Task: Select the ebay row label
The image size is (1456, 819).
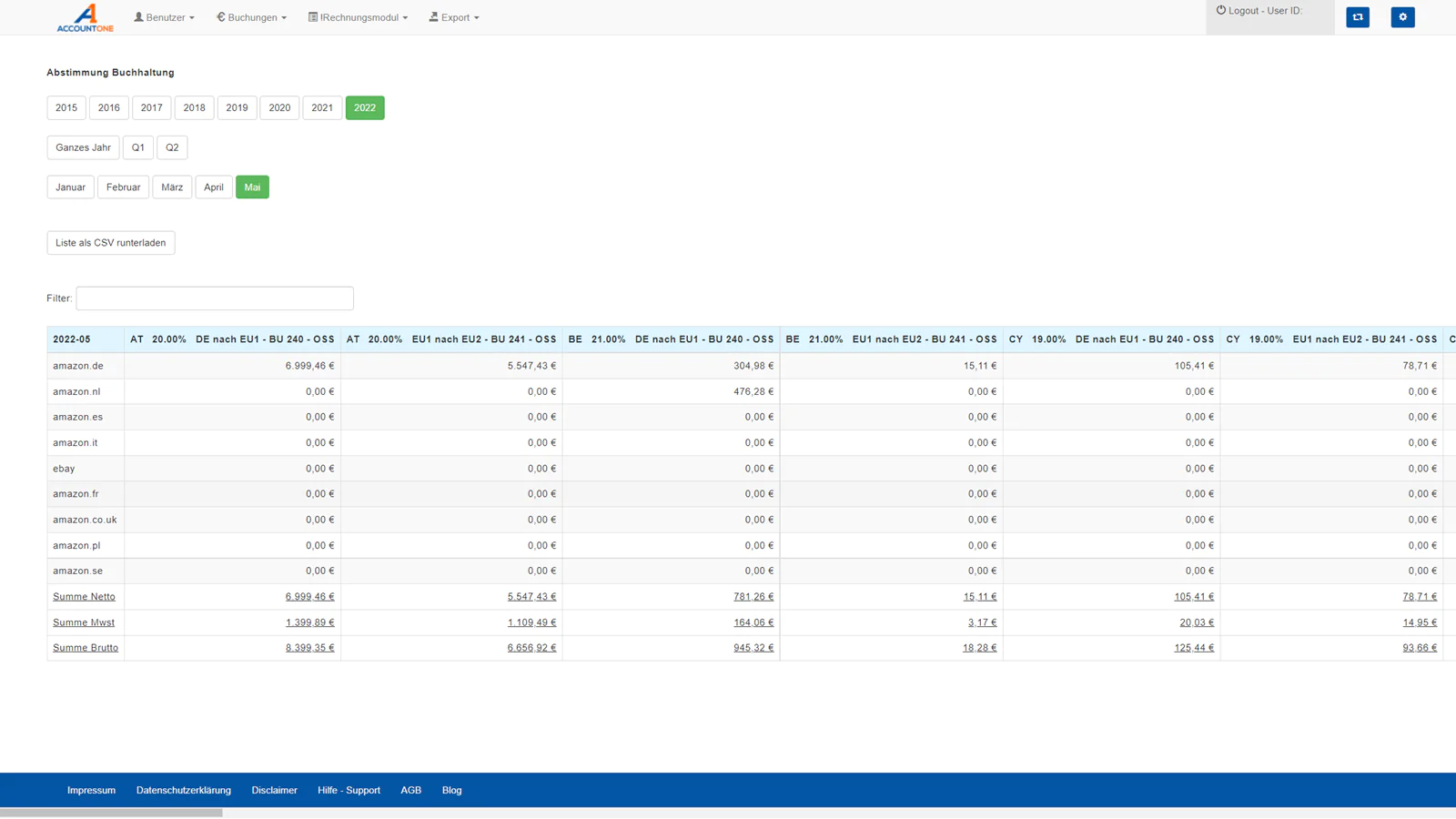Action: 64,469
